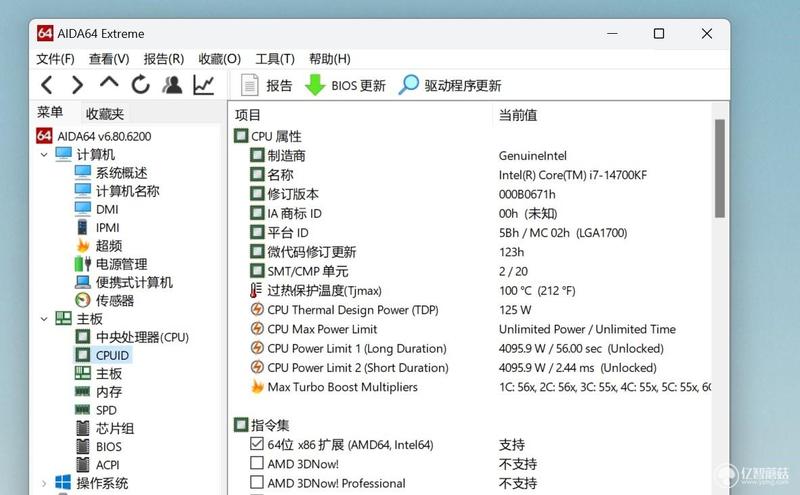Toggle the 64位 x86 扩展 checkbox
This screenshot has width=800, height=495.
[x=257, y=444]
